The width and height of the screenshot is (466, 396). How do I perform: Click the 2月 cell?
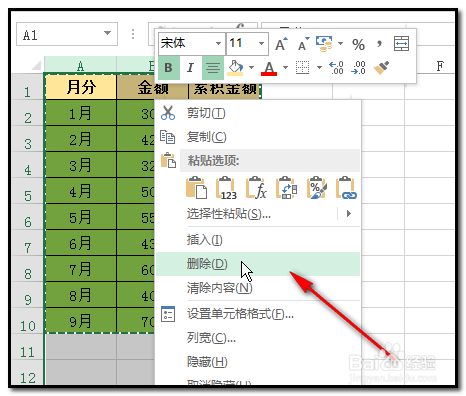(81, 139)
